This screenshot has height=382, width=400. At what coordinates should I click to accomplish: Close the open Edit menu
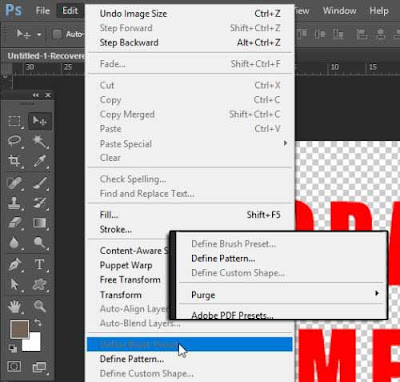70,11
